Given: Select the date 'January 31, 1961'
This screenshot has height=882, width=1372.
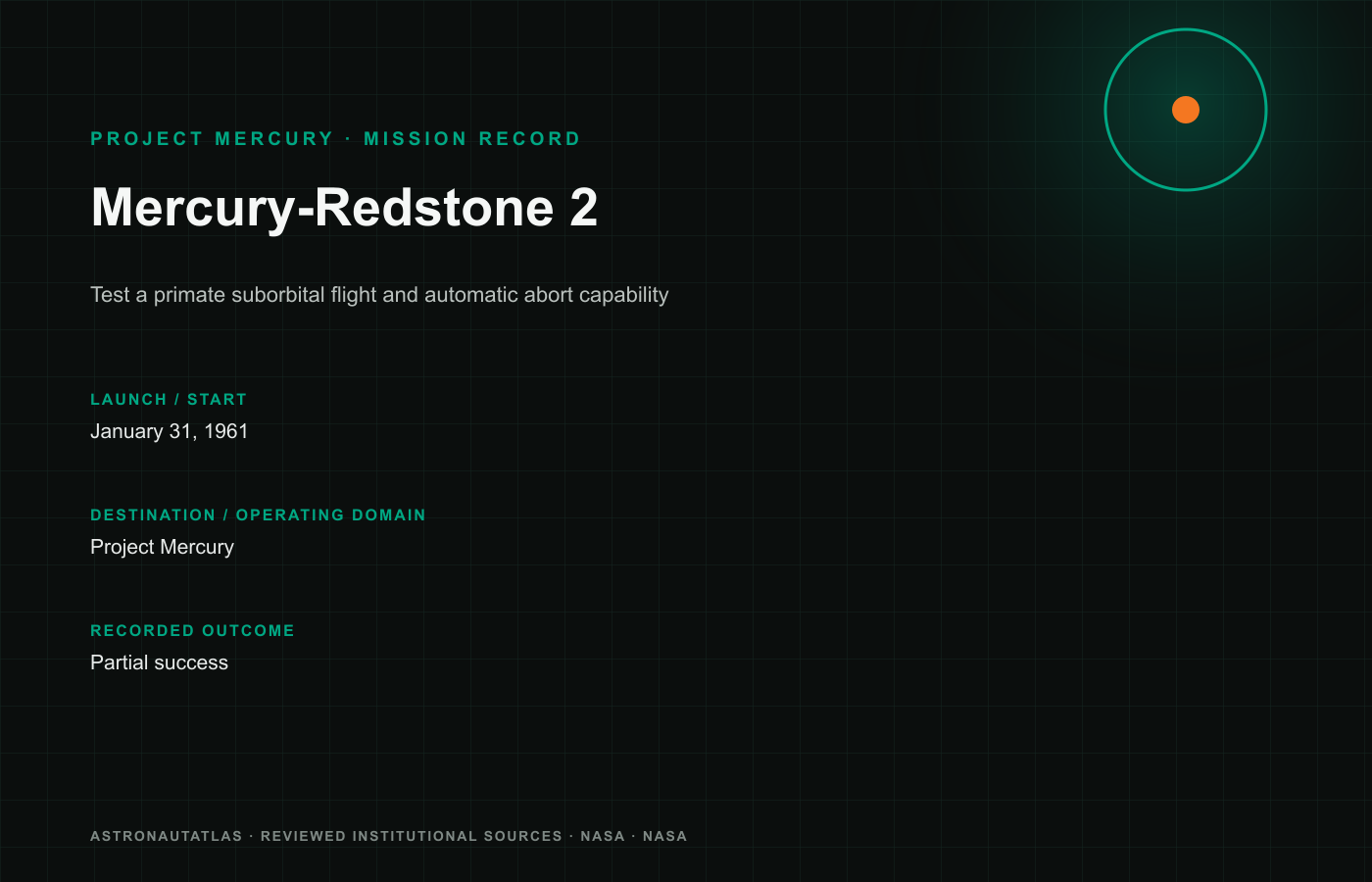Looking at the screenshot, I should 170,431.
